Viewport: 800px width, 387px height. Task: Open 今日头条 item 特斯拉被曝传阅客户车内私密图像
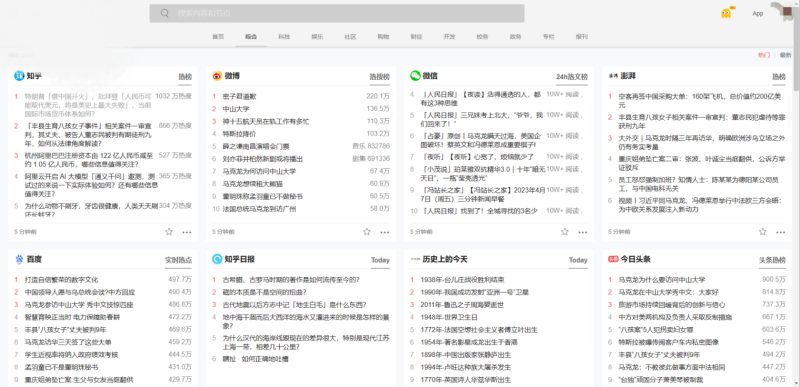click(668, 342)
